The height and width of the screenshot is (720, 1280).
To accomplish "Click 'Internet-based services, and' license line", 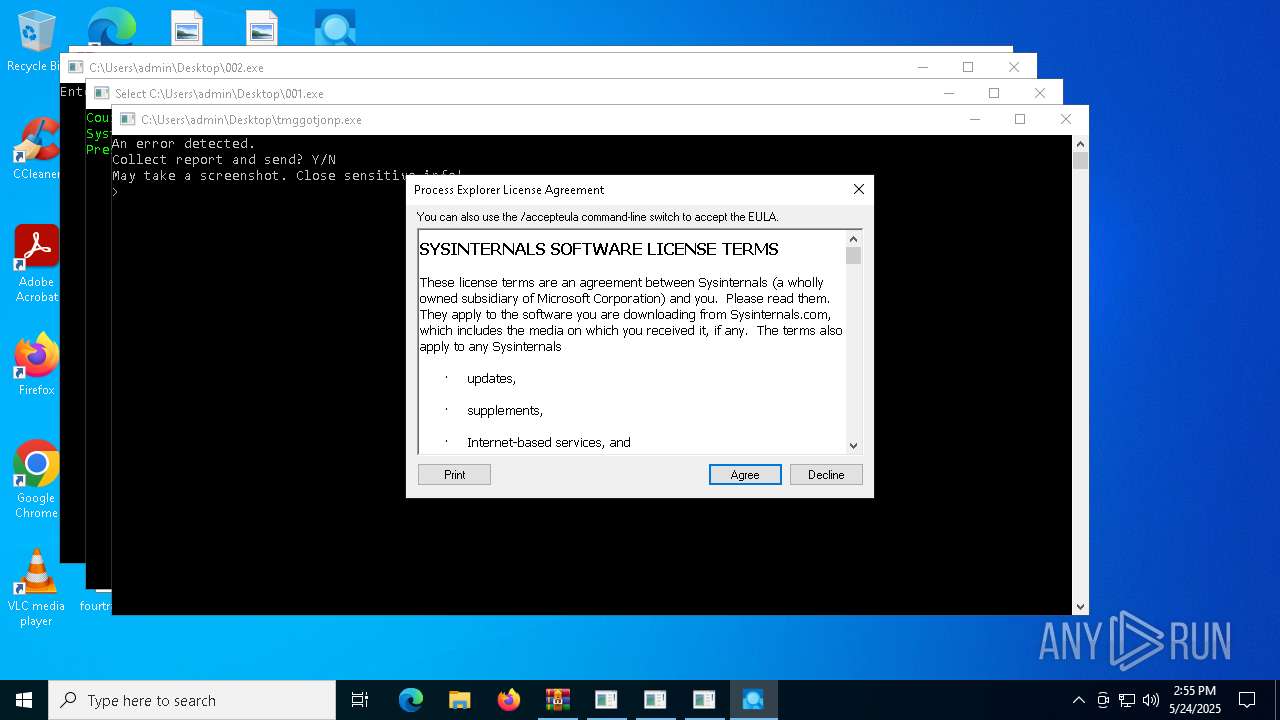I will coord(549,443).
